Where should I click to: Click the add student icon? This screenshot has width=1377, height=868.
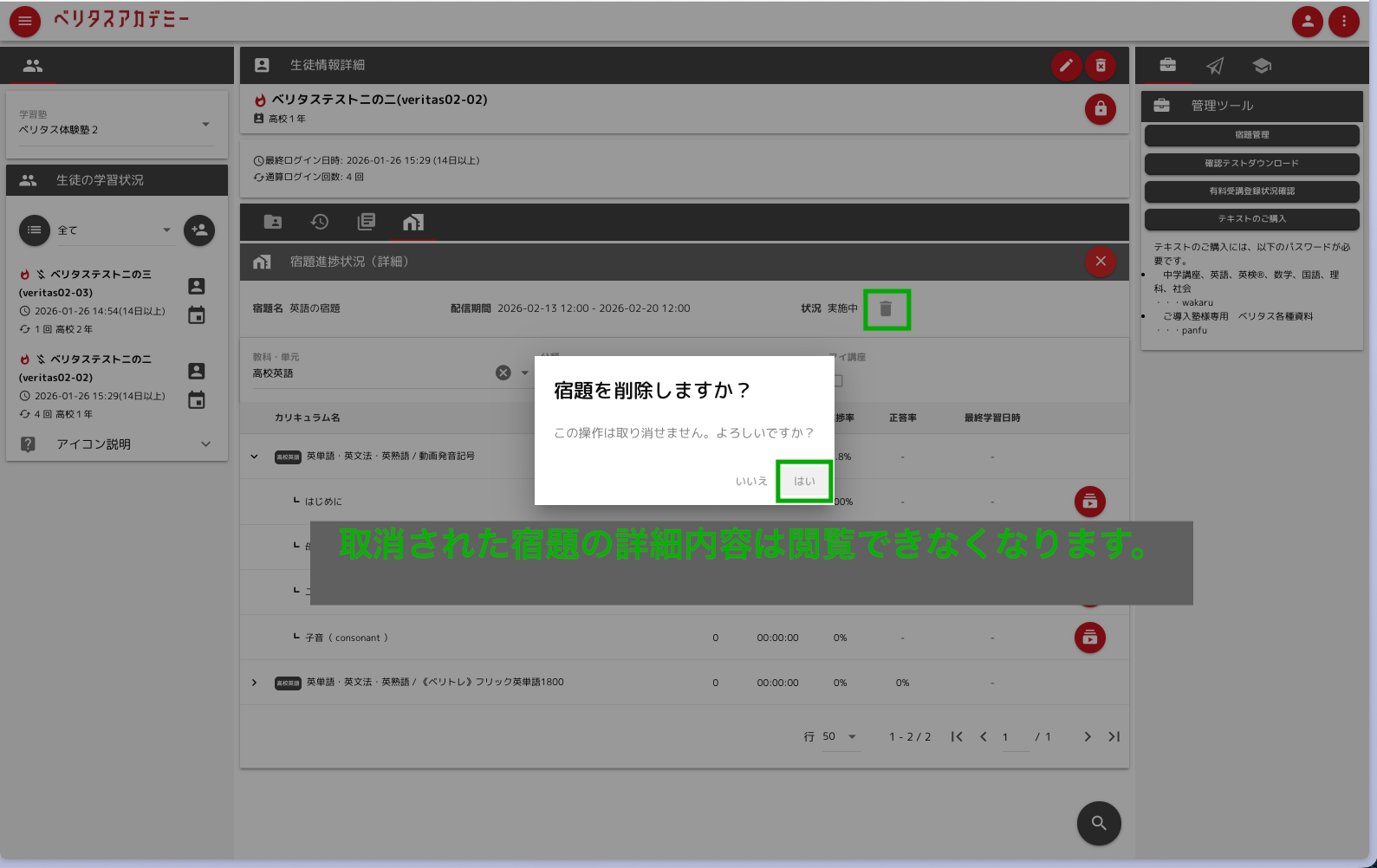(x=199, y=230)
